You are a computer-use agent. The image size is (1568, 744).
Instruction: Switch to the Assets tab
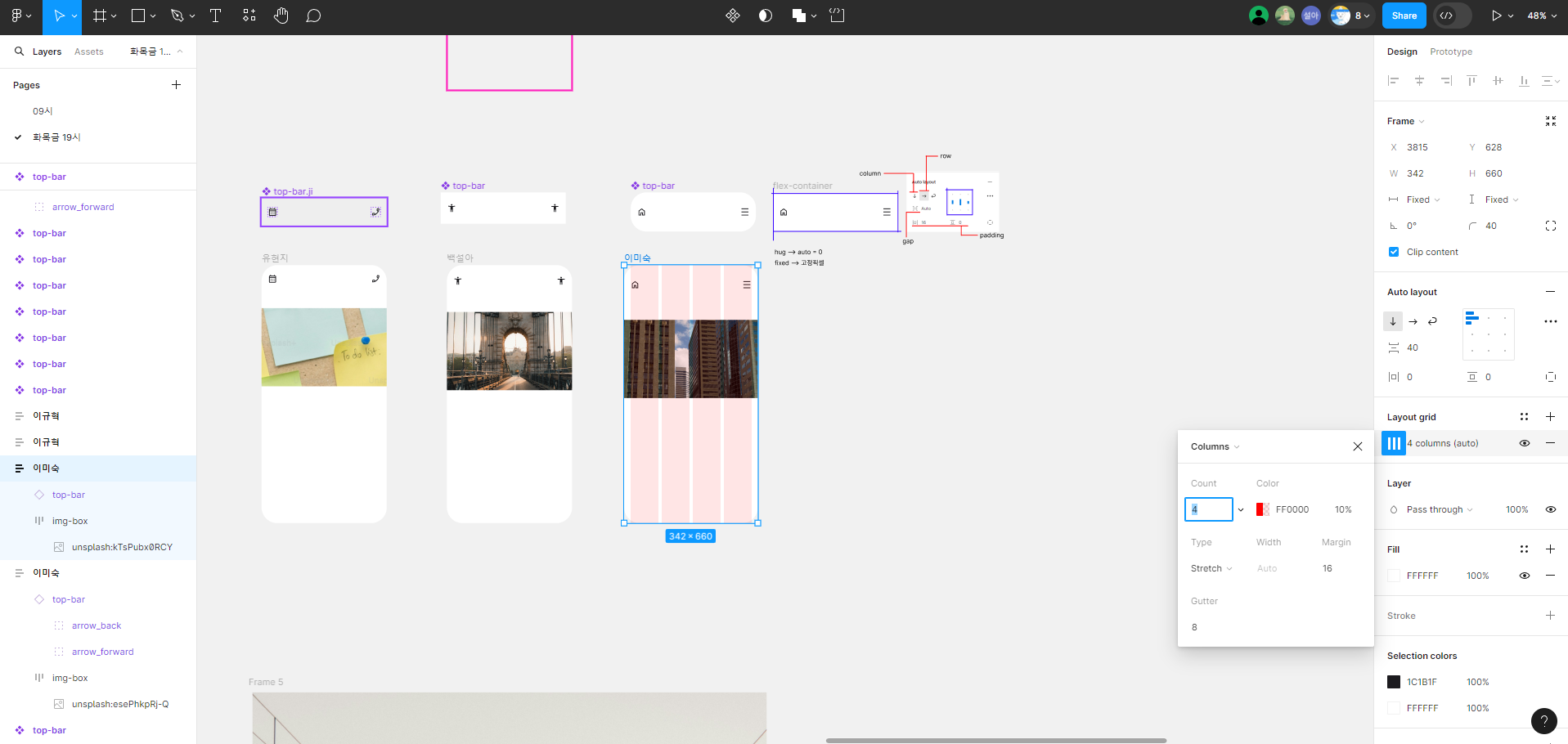(x=89, y=52)
